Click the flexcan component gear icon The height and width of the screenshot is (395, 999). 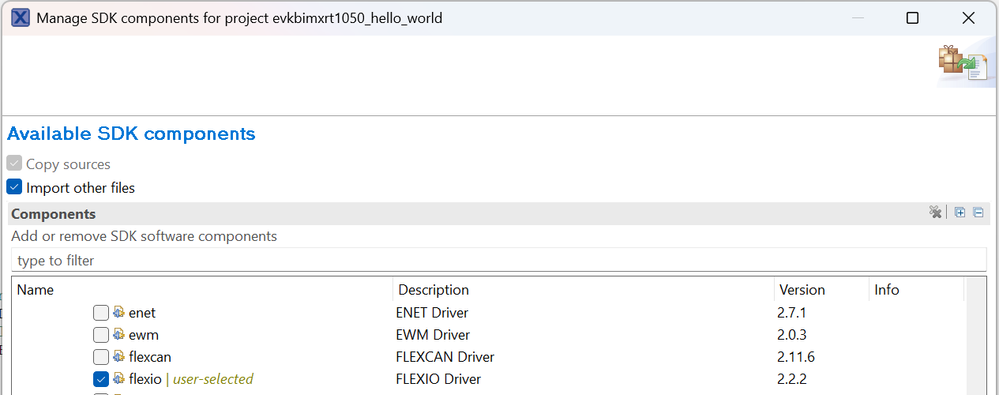point(119,357)
